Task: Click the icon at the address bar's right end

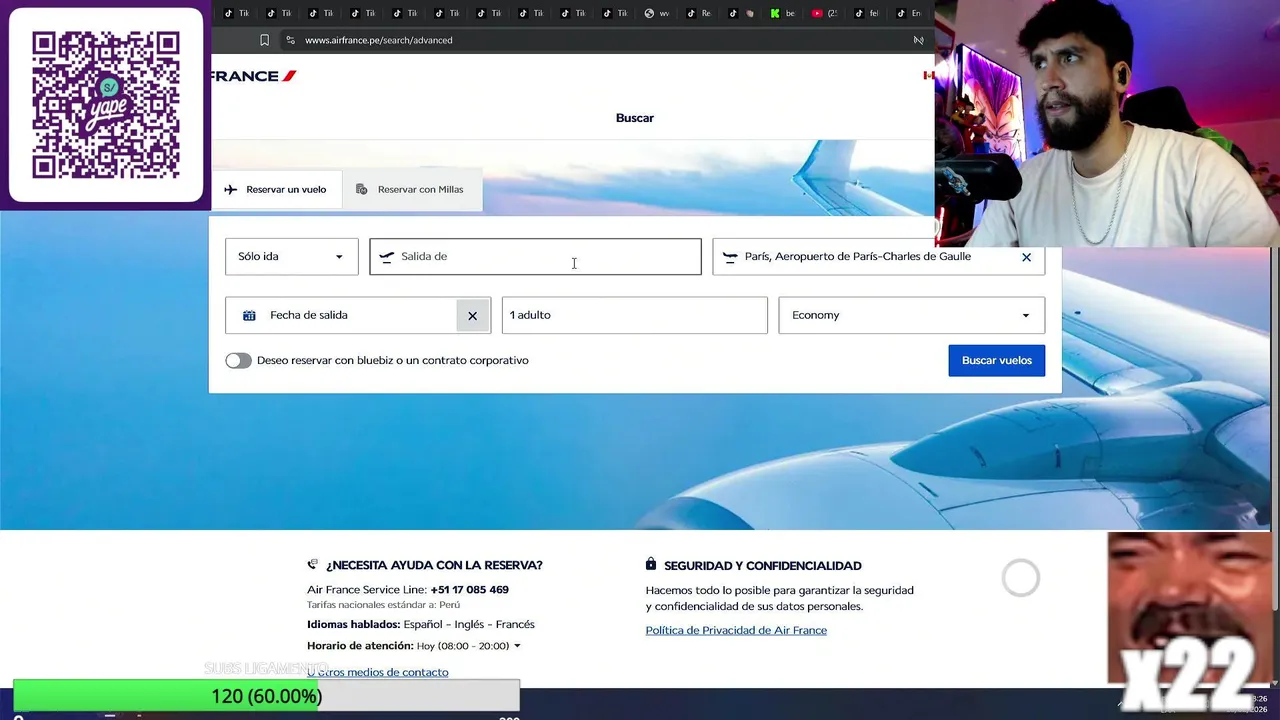Action: pyautogui.click(x=918, y=40)
